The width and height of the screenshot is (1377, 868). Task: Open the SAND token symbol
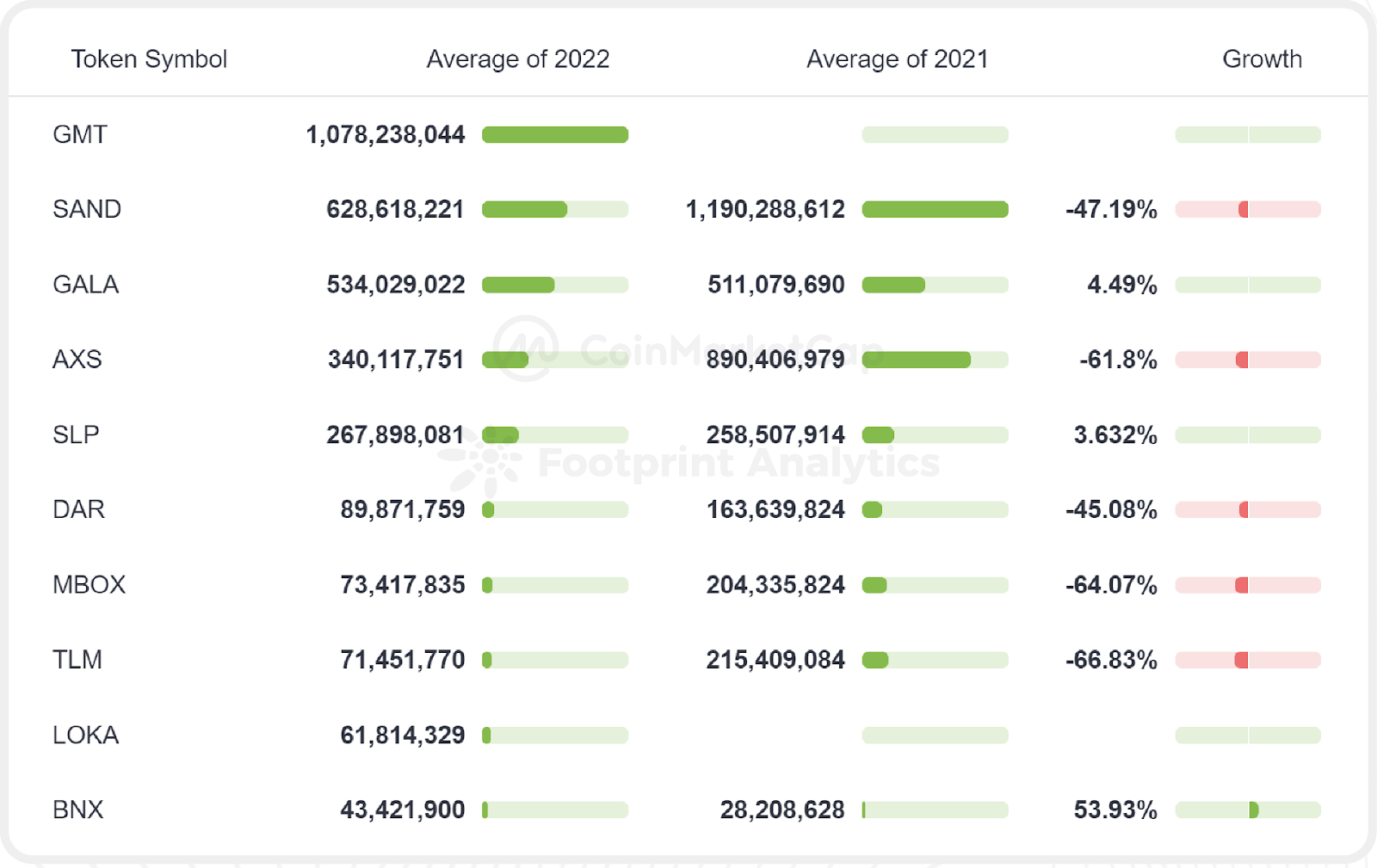87,210
